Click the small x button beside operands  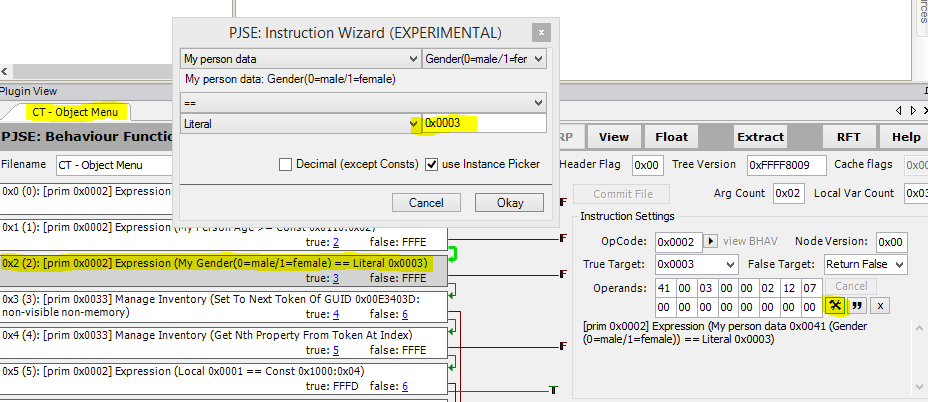pos(881,306)
